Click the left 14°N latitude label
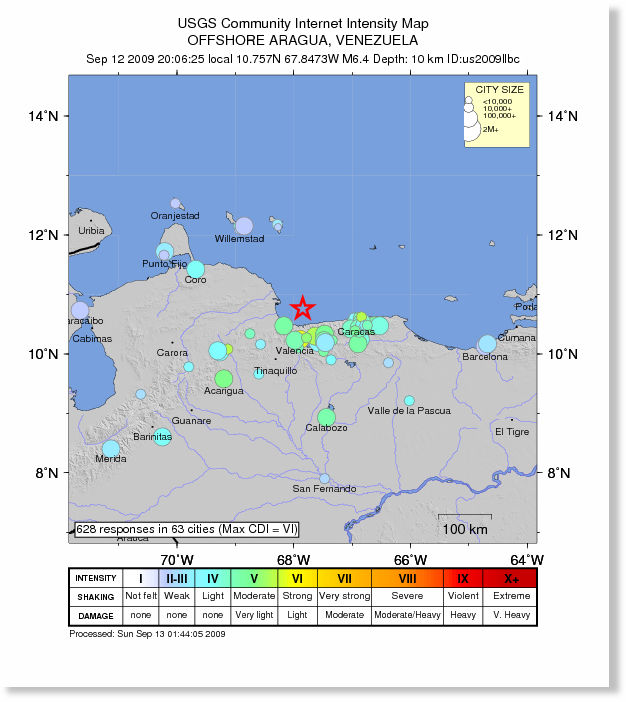Screen dimensions: 626x702 pyautogui.click(x=43, y=116)
